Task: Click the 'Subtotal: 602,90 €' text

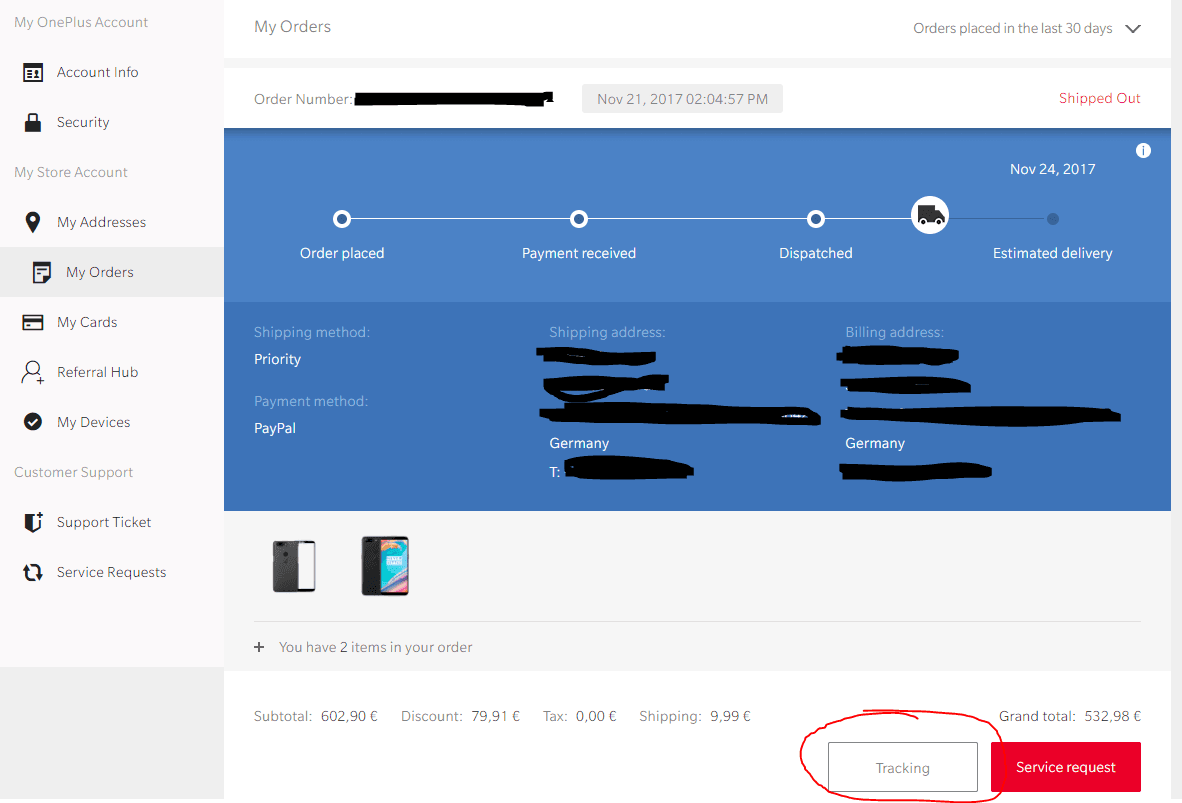Action: click(x=316, y=716)
